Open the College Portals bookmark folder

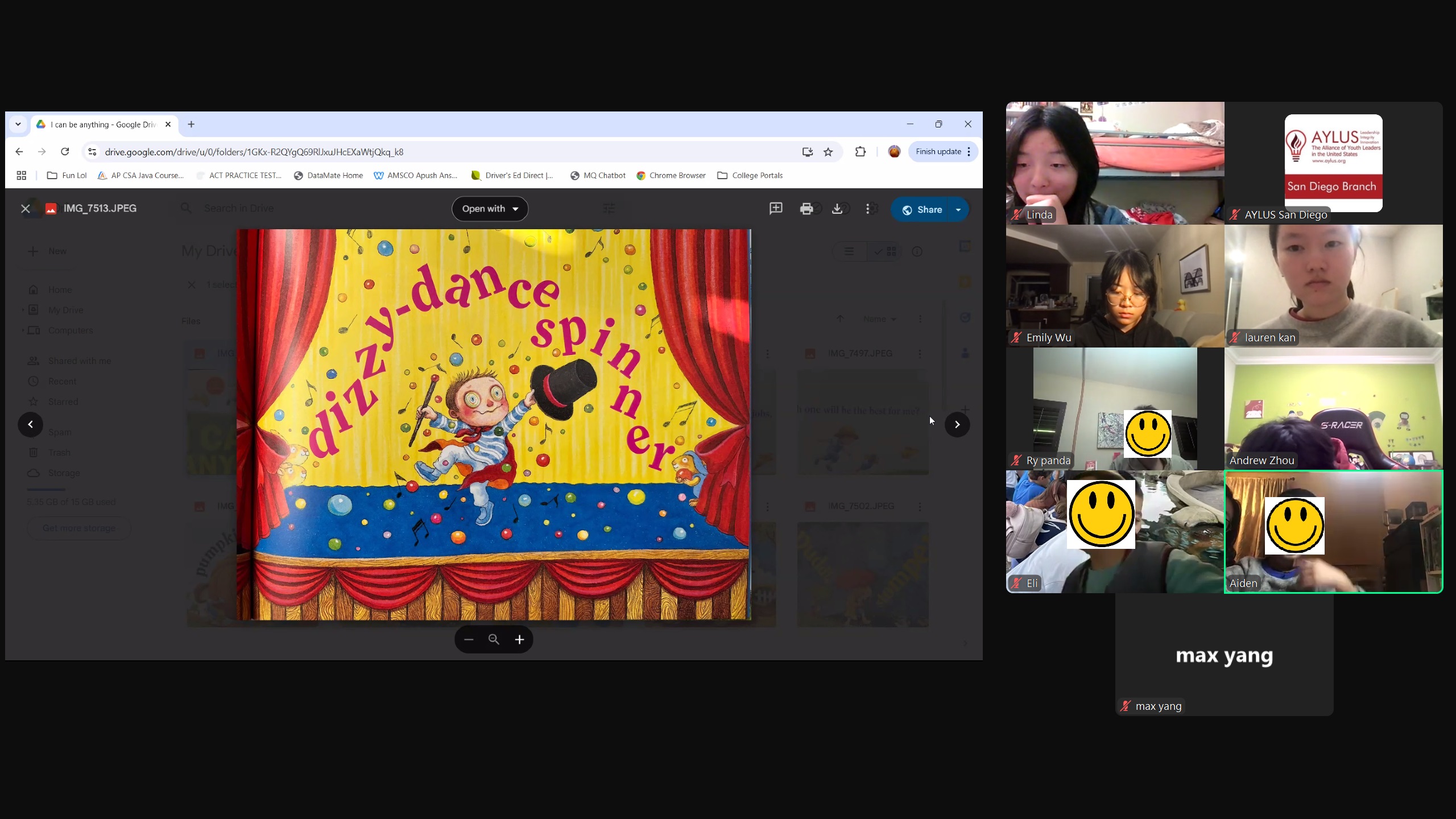click(x=750, y=176)
